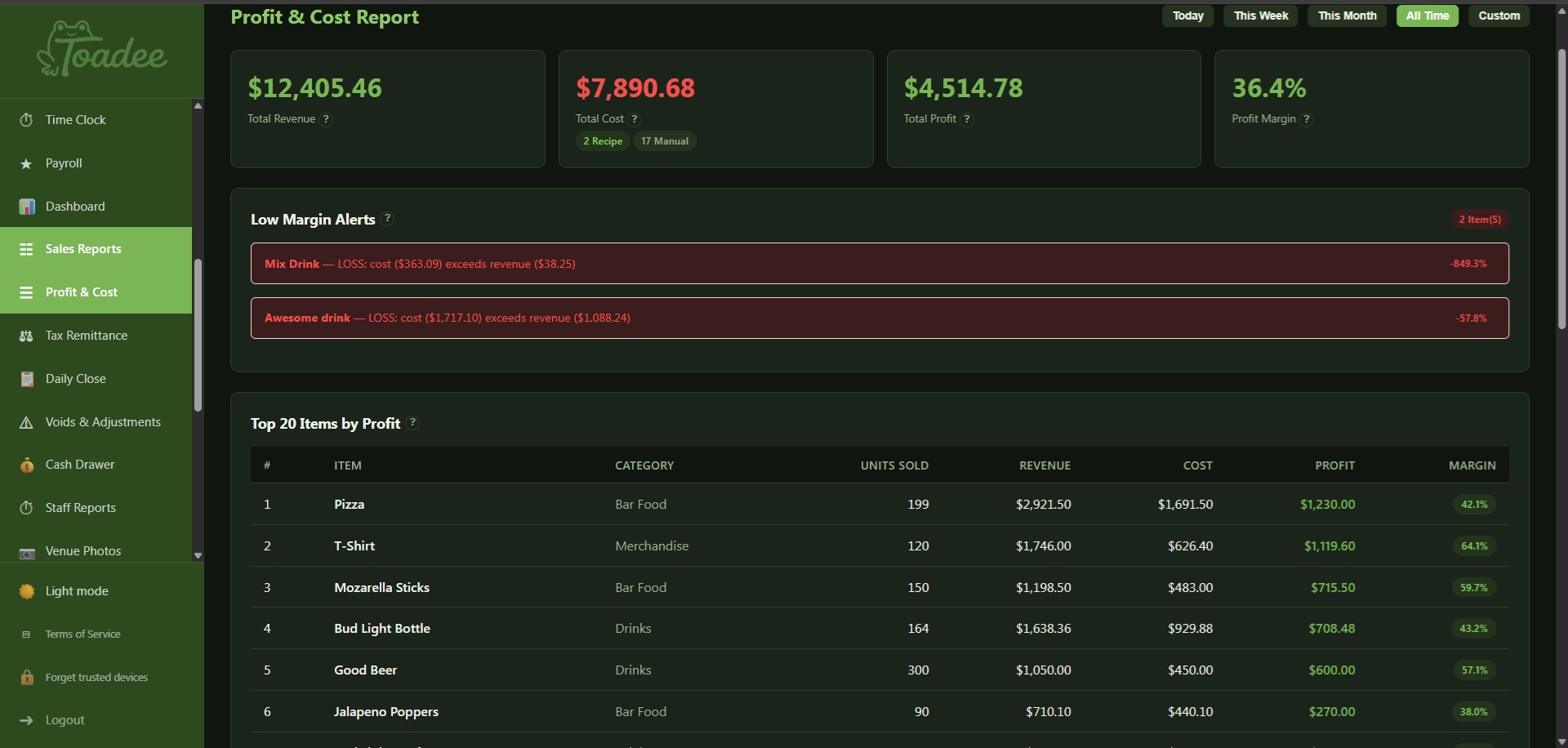1568x748 pixels.
Task: Open Sales Reports section
Action: (x=96, y=249)
